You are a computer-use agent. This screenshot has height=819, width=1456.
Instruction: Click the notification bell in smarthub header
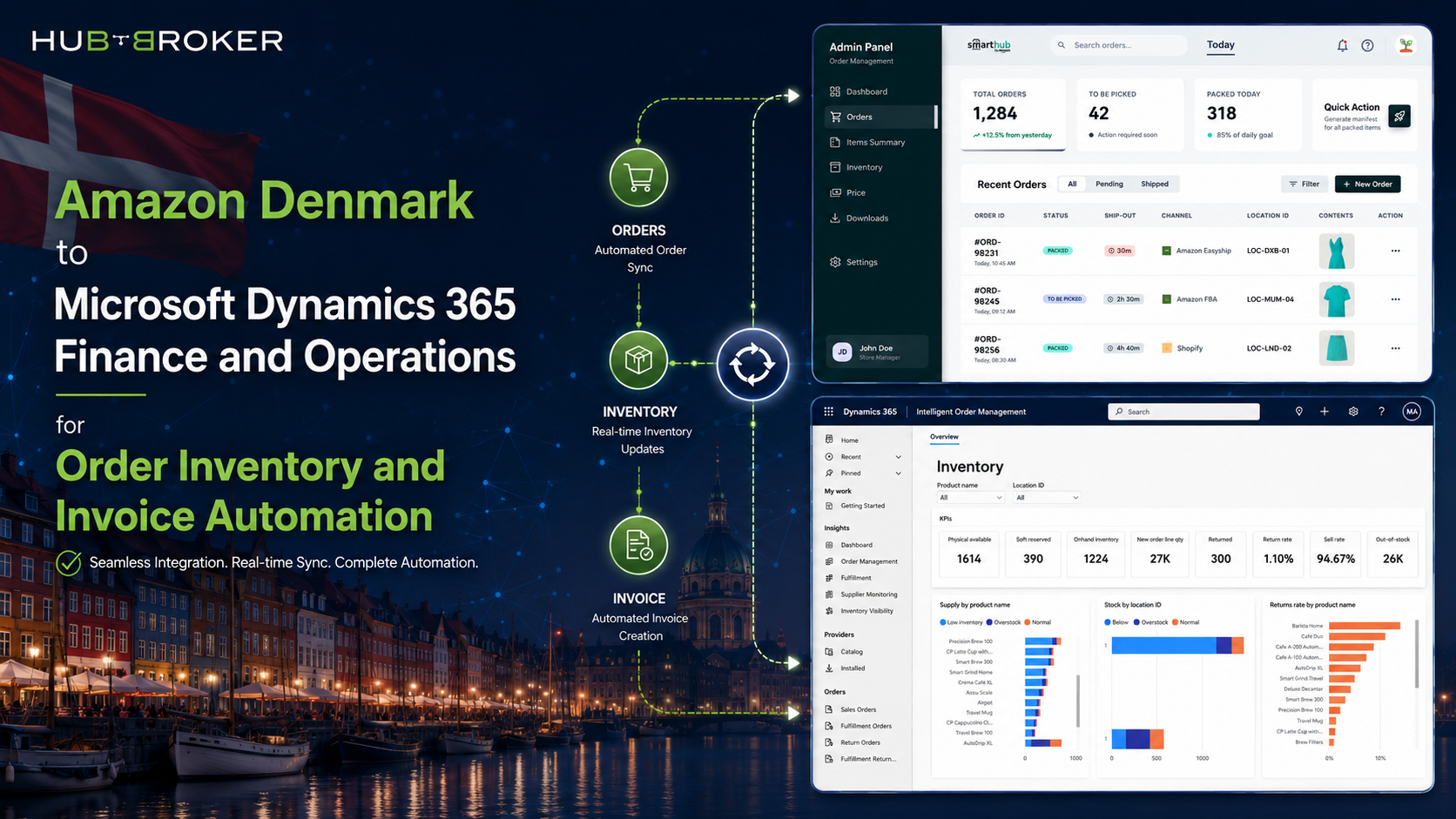(x=1342, y=45)
